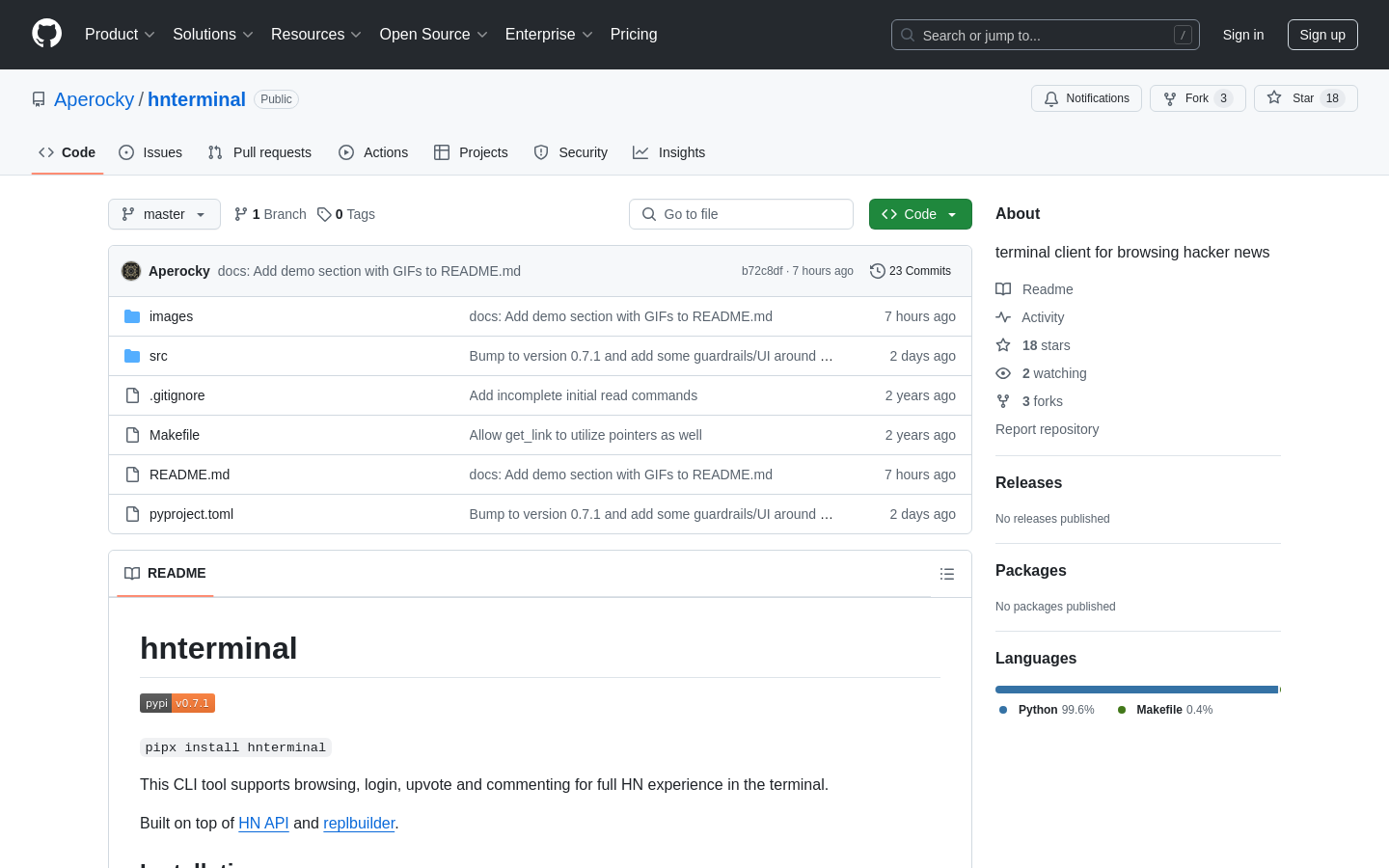Open the Makefile commit message link
This screenshot has width=1389, height=868.
coord(586,435)
